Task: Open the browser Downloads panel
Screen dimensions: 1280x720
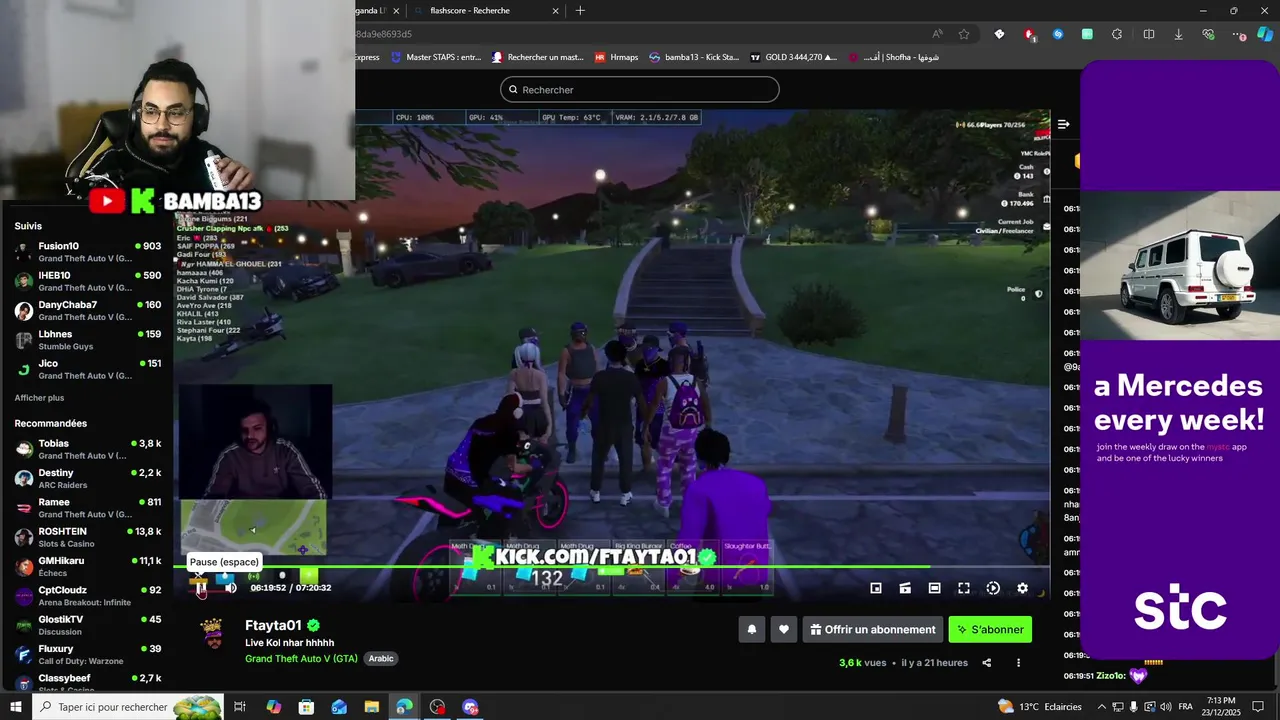Action: coord(1178,34)
